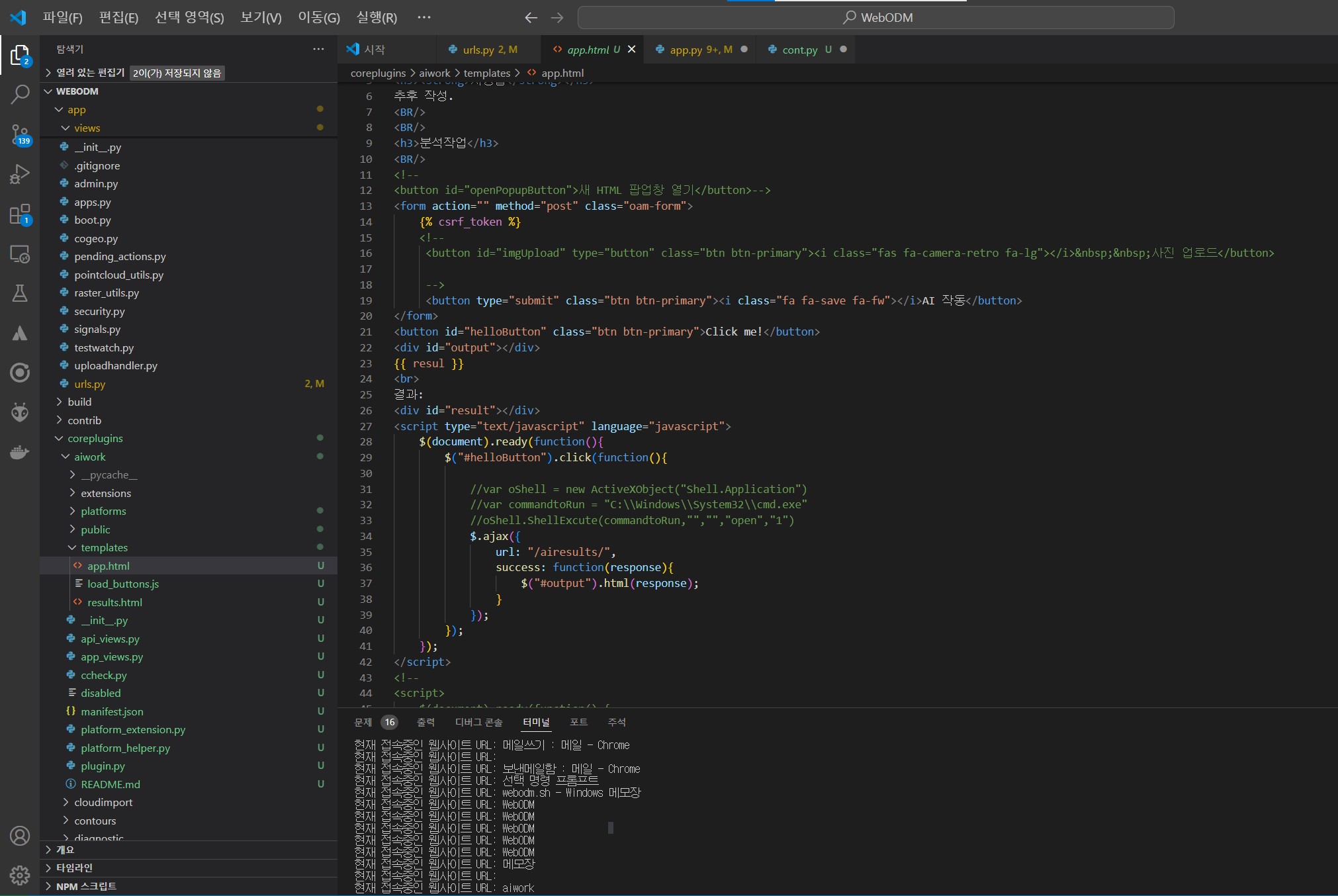Open the Remote Explorer icon
1338x896 pixels.
21,254
